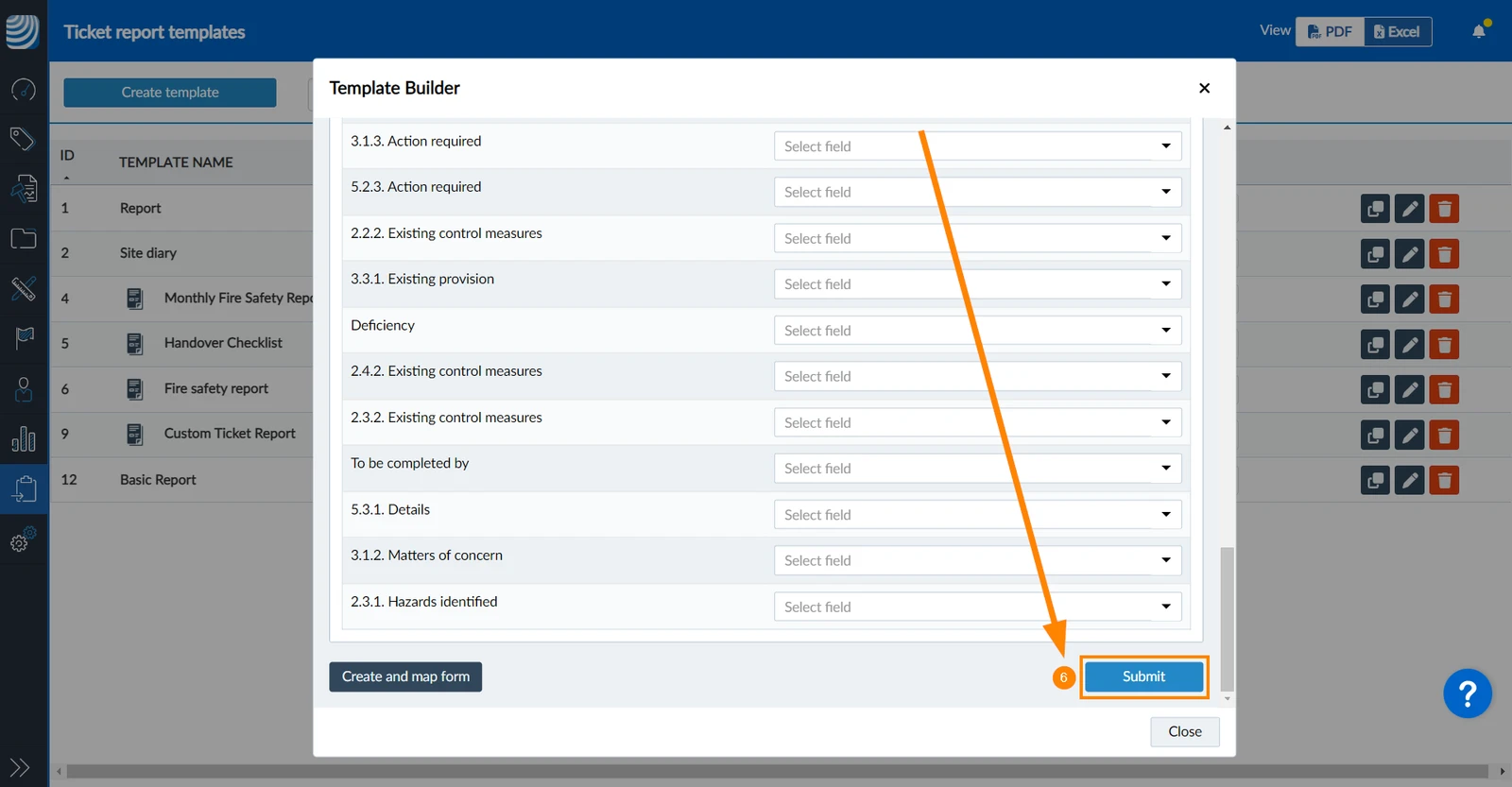
Task: Click the notification bell icon
Action: coord(1479,31)
